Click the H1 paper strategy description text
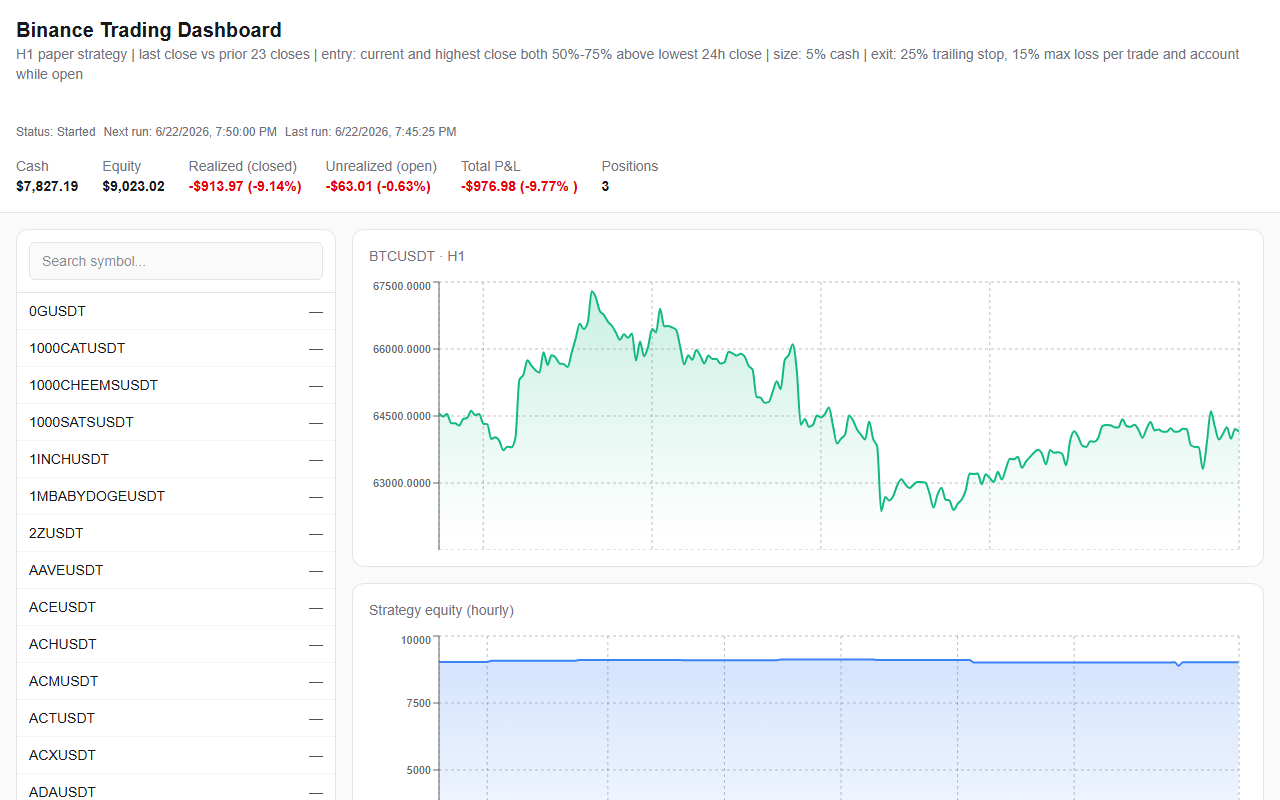Image resolution: width=1280 pixels, height=800 pixels. (x=628, y=64)
